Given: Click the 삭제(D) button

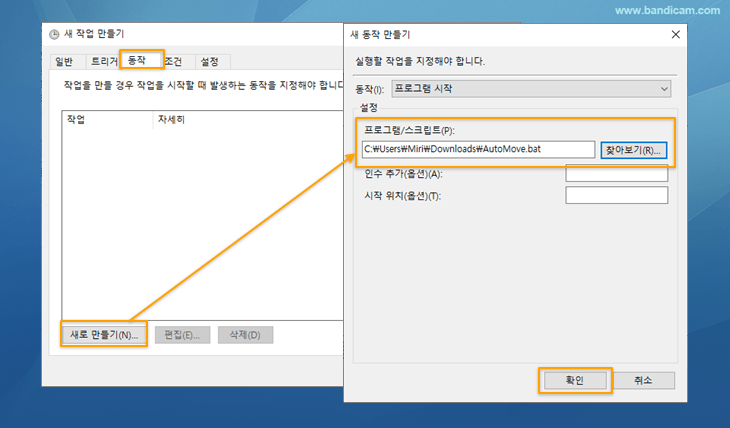Looking at the screenshot, I should tap(245, 334).
